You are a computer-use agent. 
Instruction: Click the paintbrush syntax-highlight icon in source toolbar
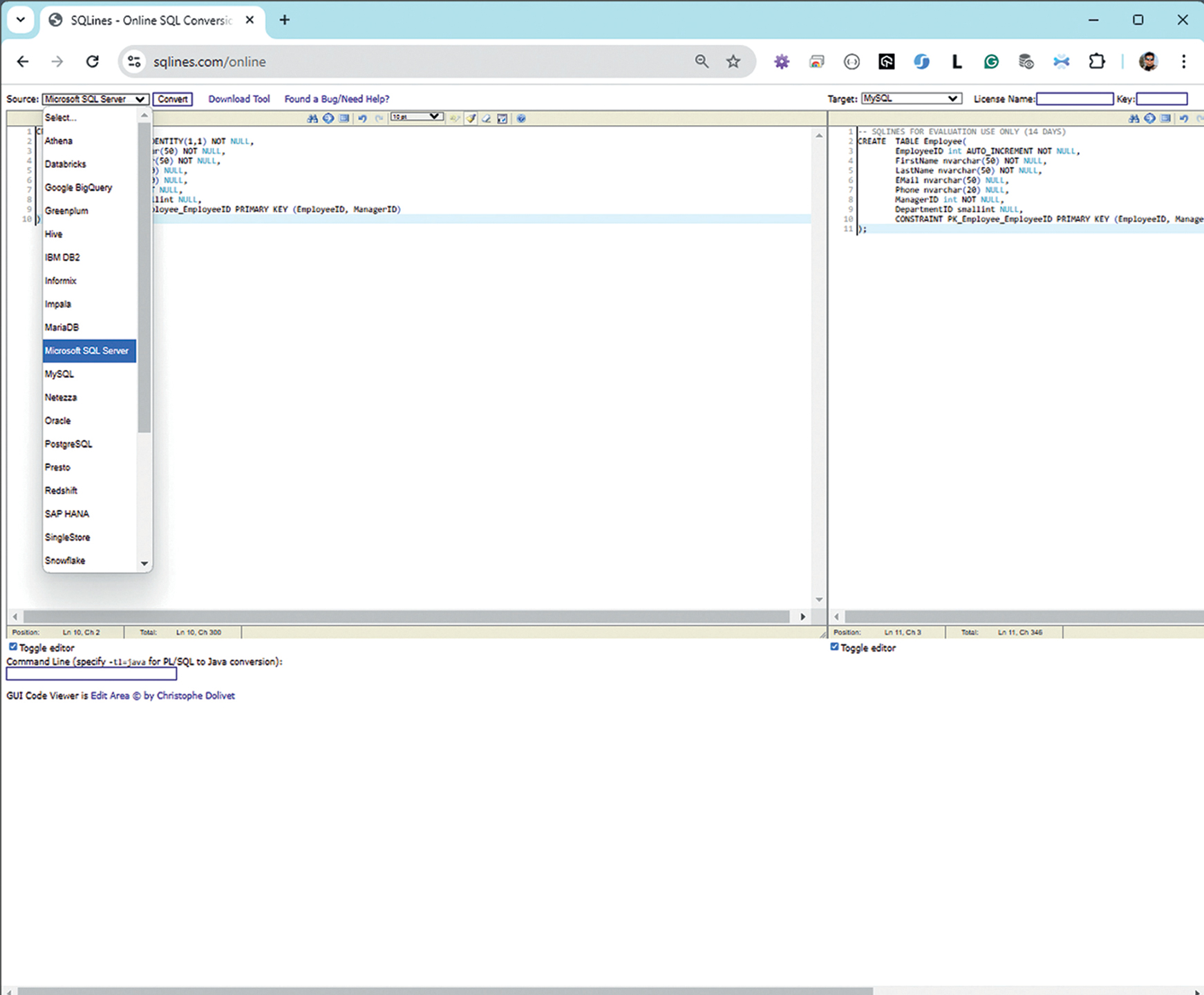tap(471, 118)
